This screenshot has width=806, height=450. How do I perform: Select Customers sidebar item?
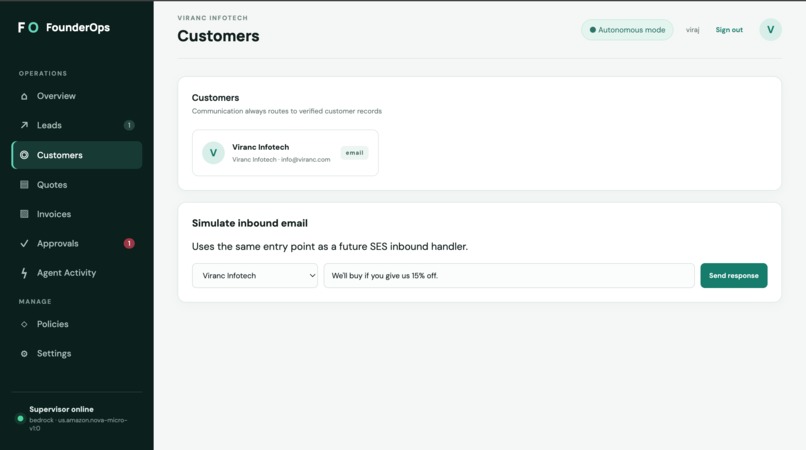coord(77,155)
